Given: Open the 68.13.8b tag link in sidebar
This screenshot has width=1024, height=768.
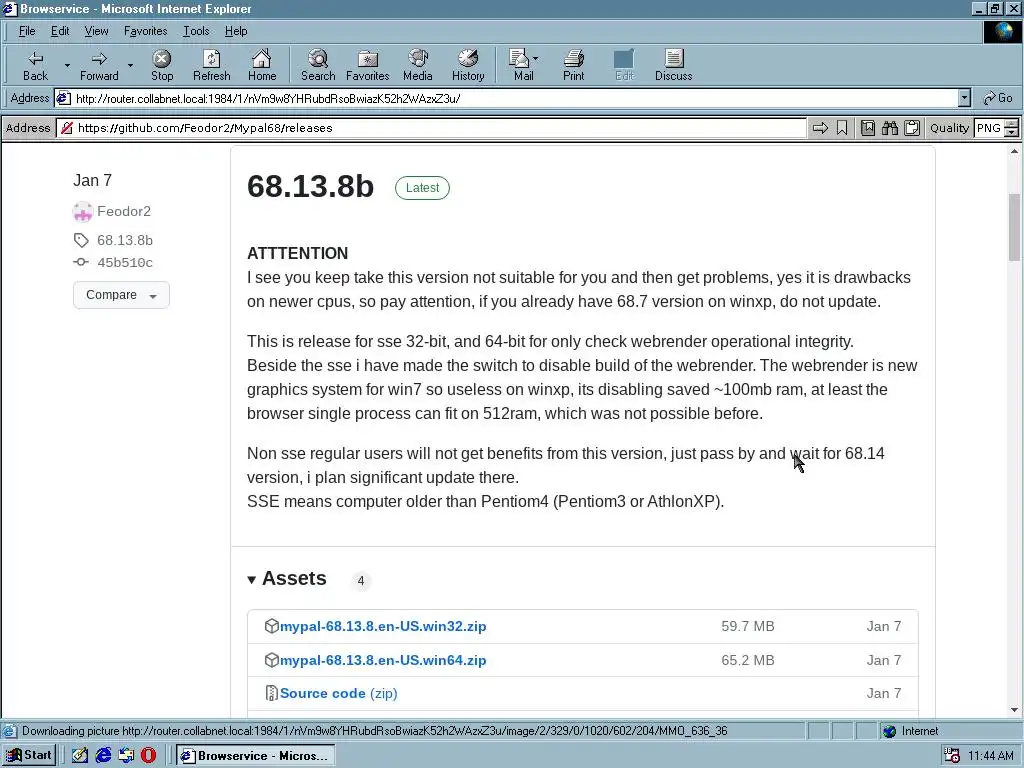Looking at the screenshot, I should (125, 240).
